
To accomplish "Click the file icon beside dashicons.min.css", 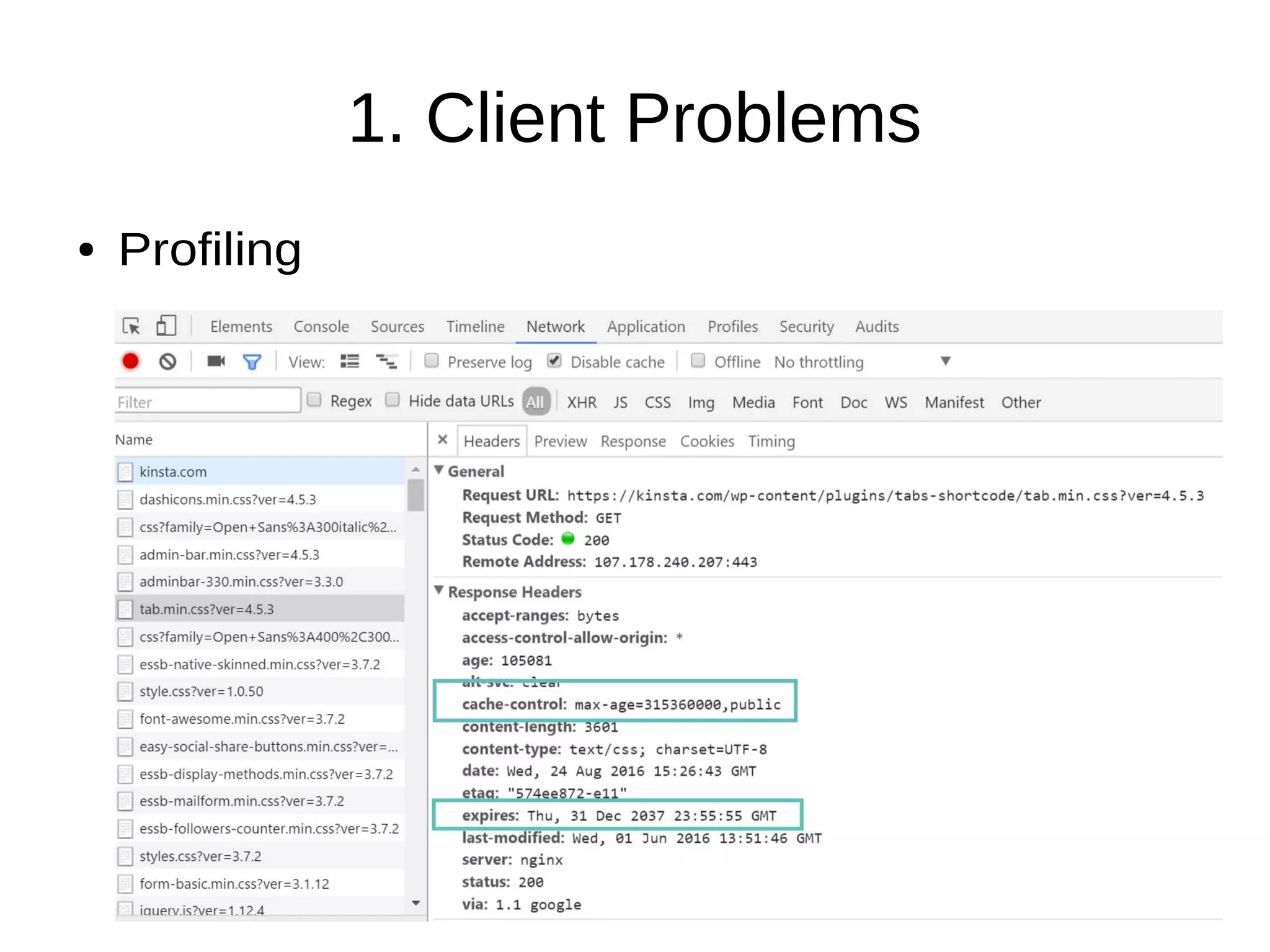I will (125, 499).
